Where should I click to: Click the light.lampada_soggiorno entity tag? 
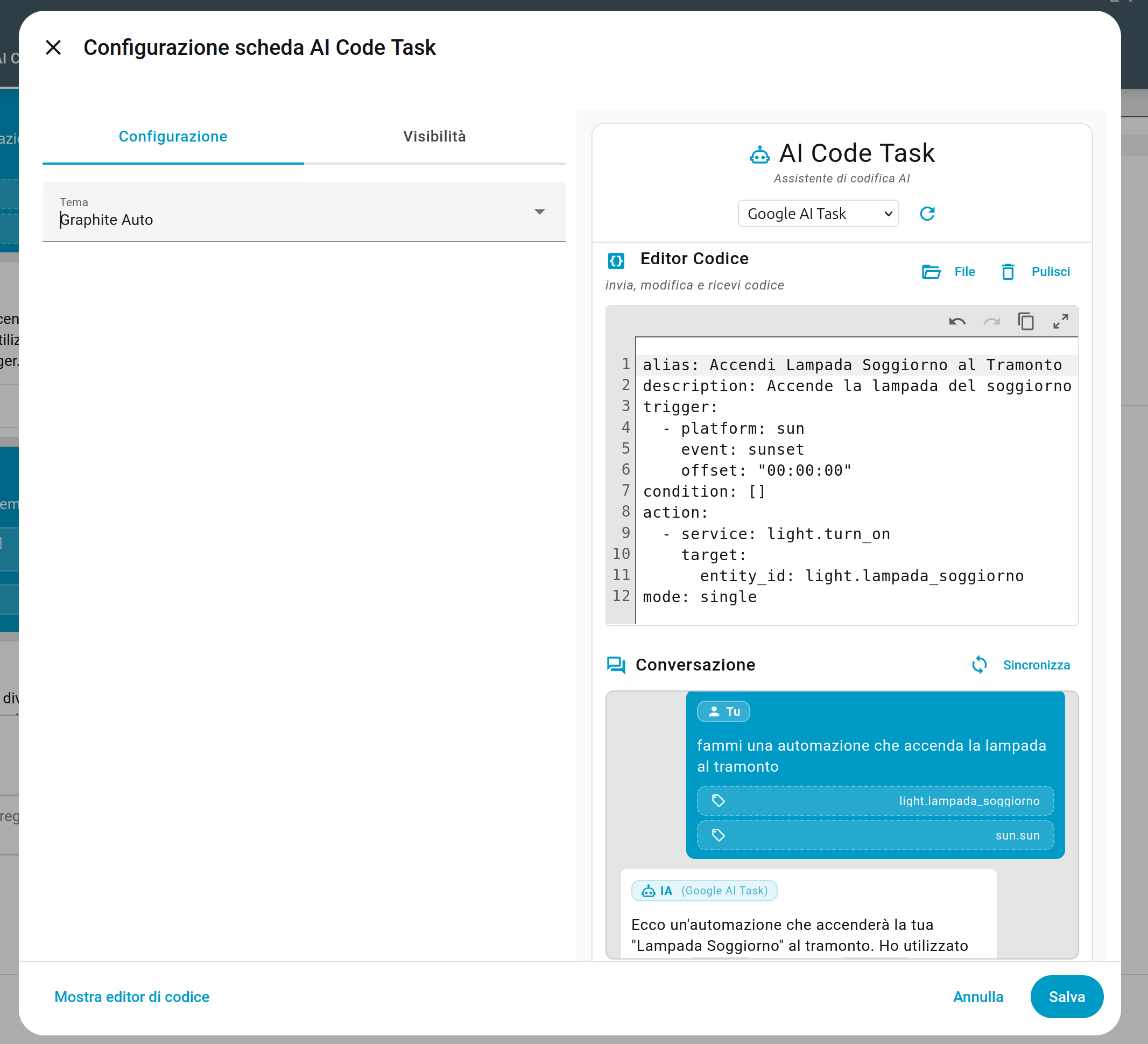(x=875, y=801)
